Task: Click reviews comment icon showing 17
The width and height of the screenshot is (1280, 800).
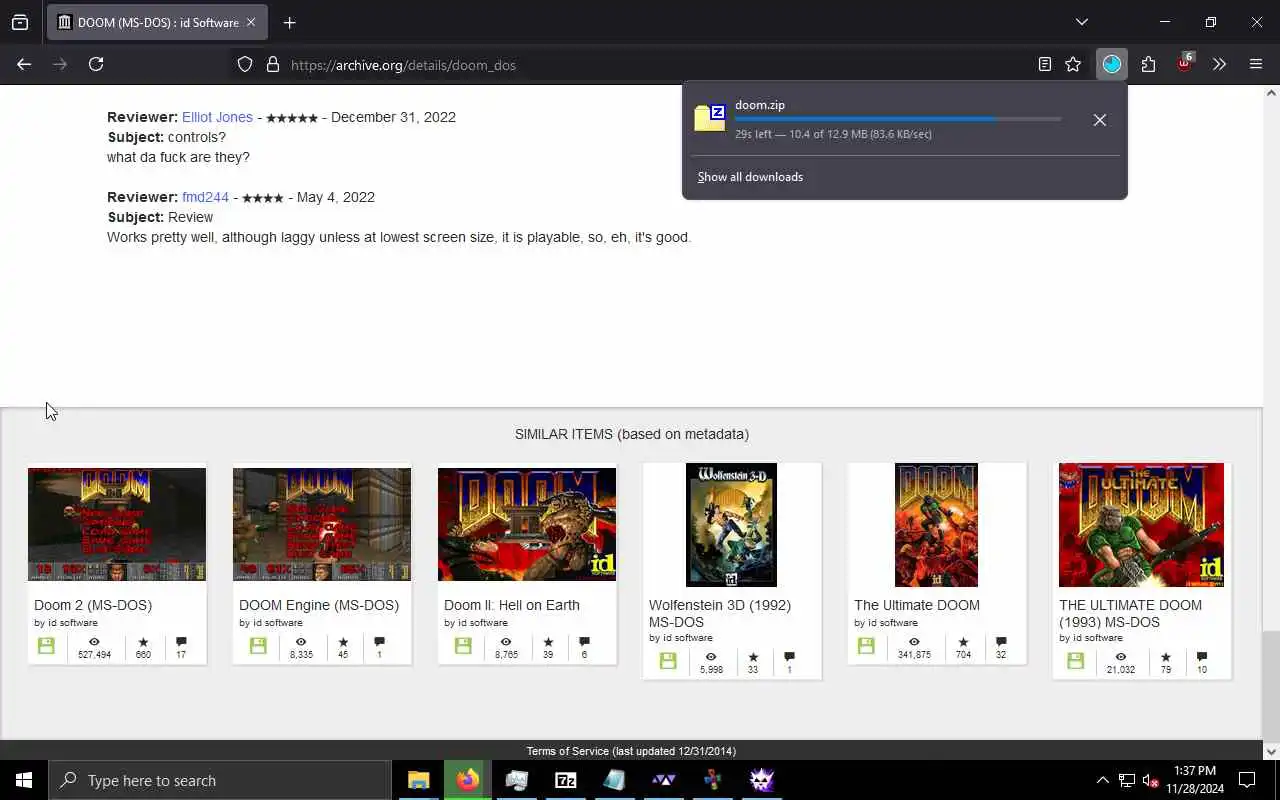Action: pos(181,642)
